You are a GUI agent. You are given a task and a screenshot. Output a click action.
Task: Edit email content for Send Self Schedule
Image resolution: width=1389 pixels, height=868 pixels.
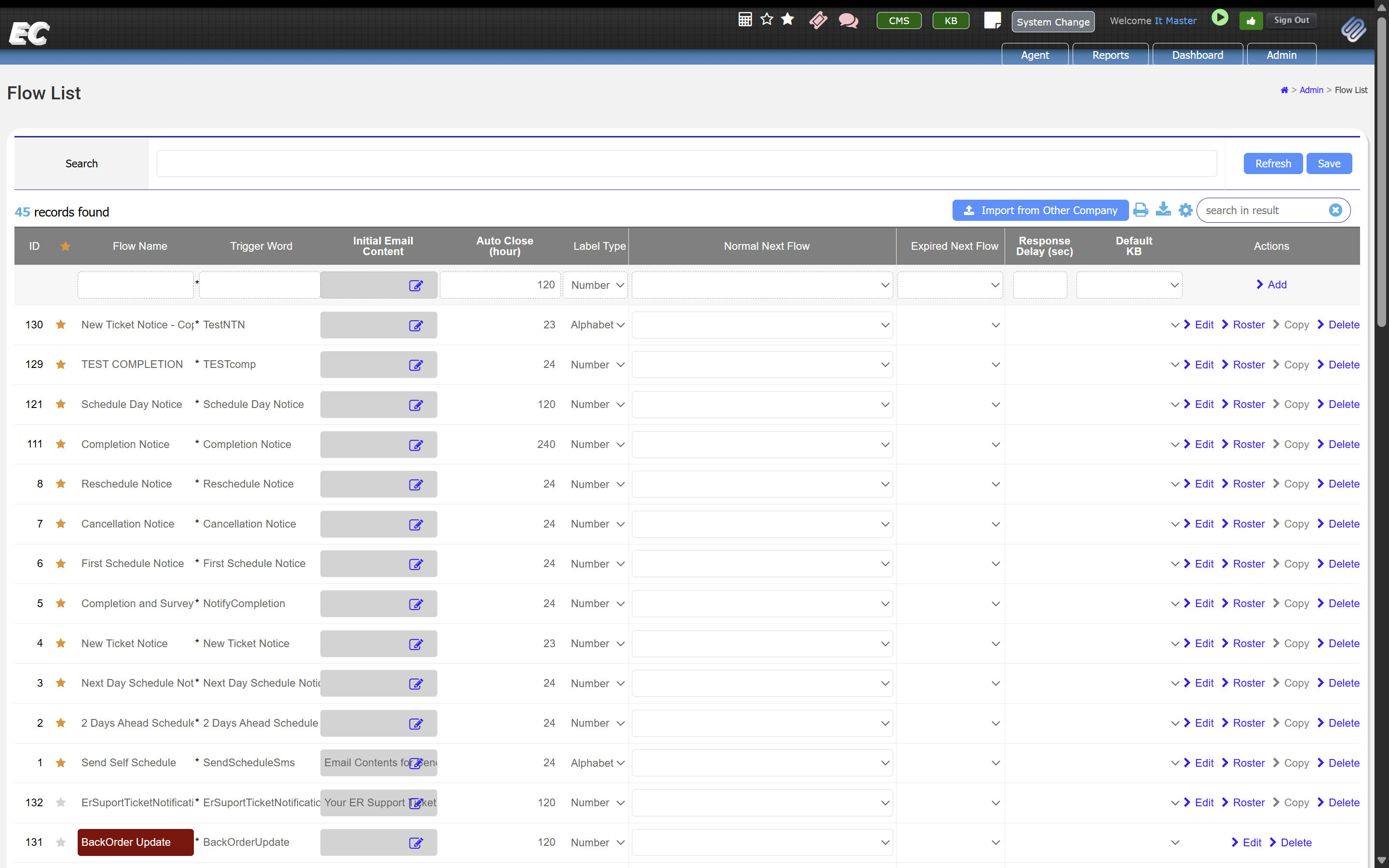pos(416,763)
